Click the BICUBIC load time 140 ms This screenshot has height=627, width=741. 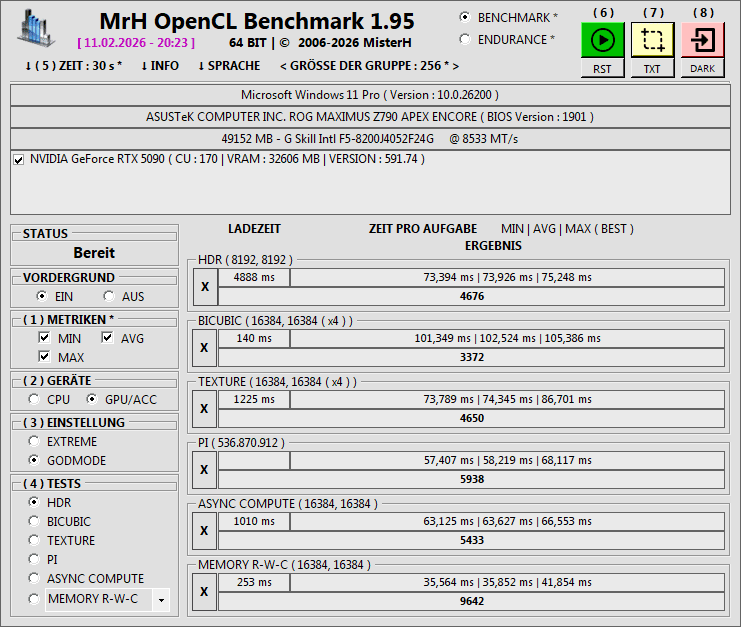pos(254,338)
